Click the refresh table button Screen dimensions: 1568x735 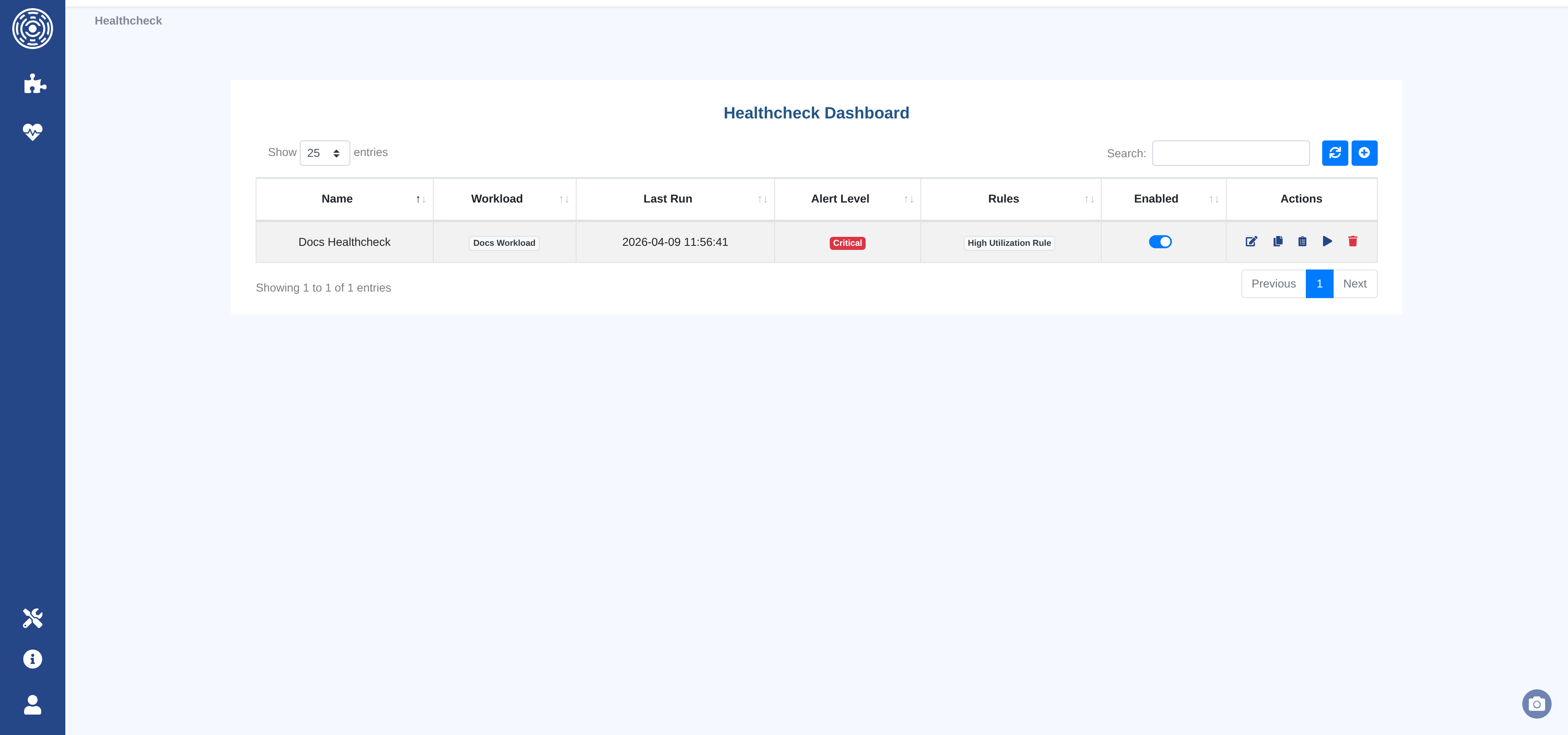(1334, 153)
